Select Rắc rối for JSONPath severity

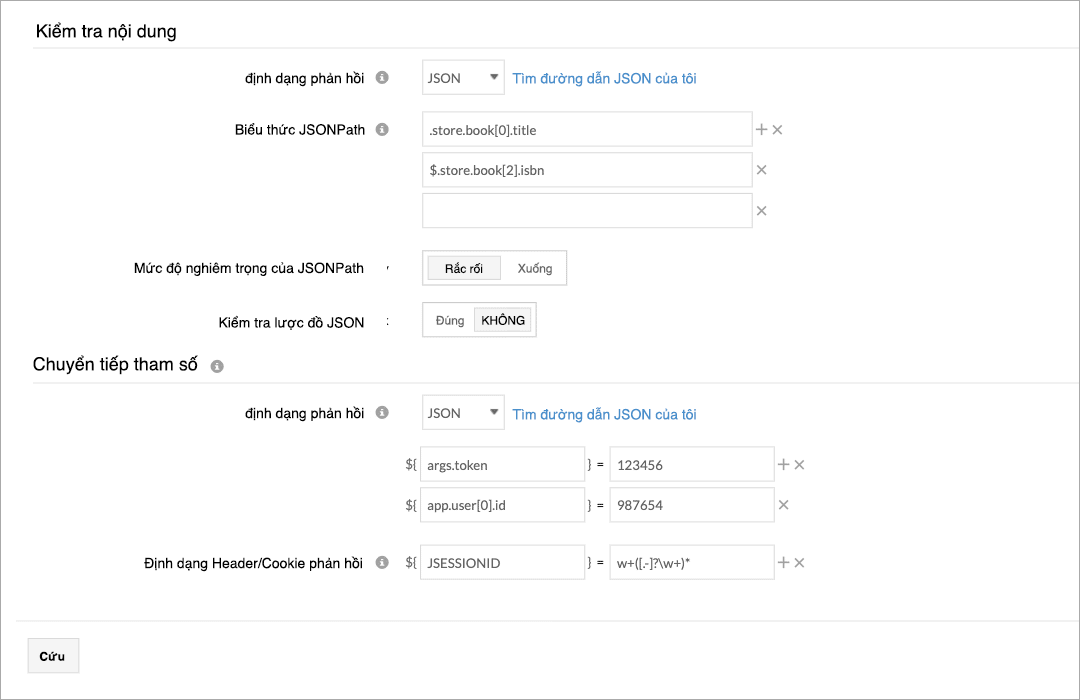pos(462,267)
